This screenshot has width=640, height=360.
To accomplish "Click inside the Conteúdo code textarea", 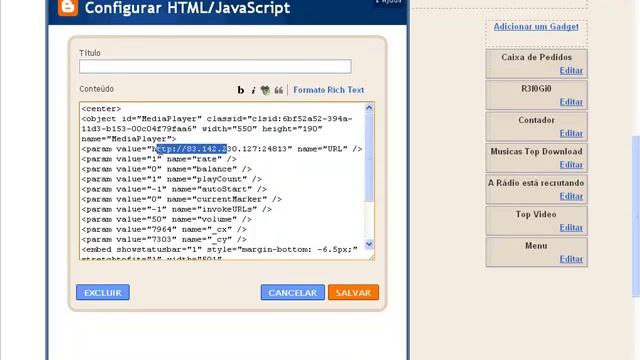I will pyautogui.click(x=222, y=181).
